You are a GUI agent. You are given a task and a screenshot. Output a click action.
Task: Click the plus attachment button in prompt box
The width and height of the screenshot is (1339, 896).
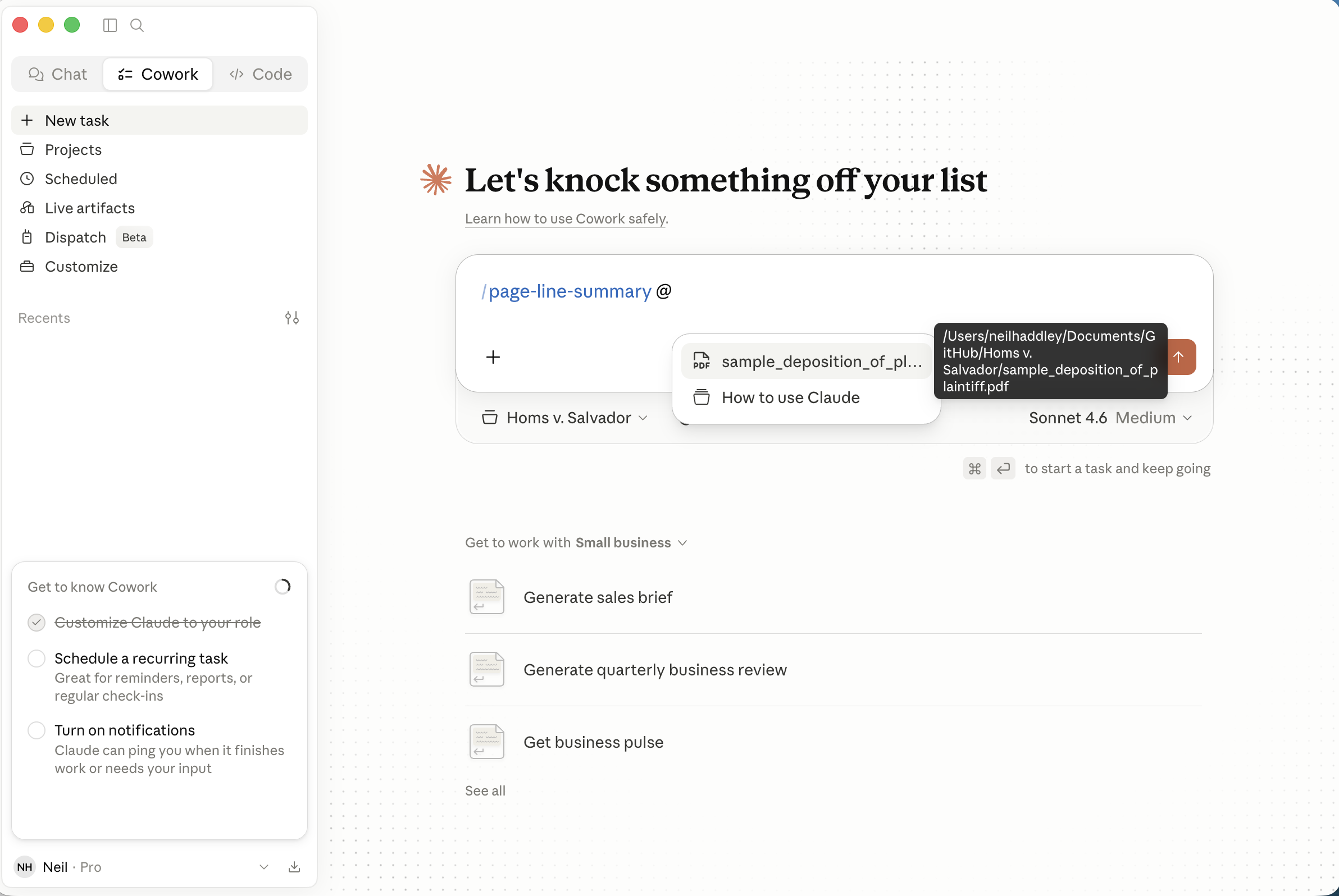tap(493, 357)
